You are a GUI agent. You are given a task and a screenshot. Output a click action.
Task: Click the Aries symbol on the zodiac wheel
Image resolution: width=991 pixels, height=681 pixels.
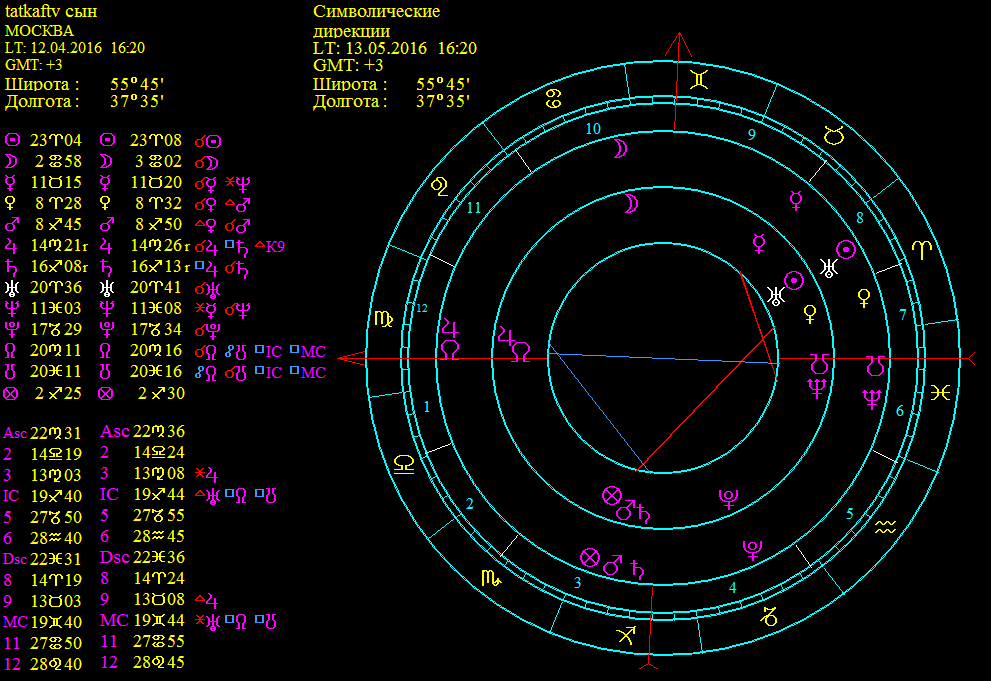tap(921, 250)
